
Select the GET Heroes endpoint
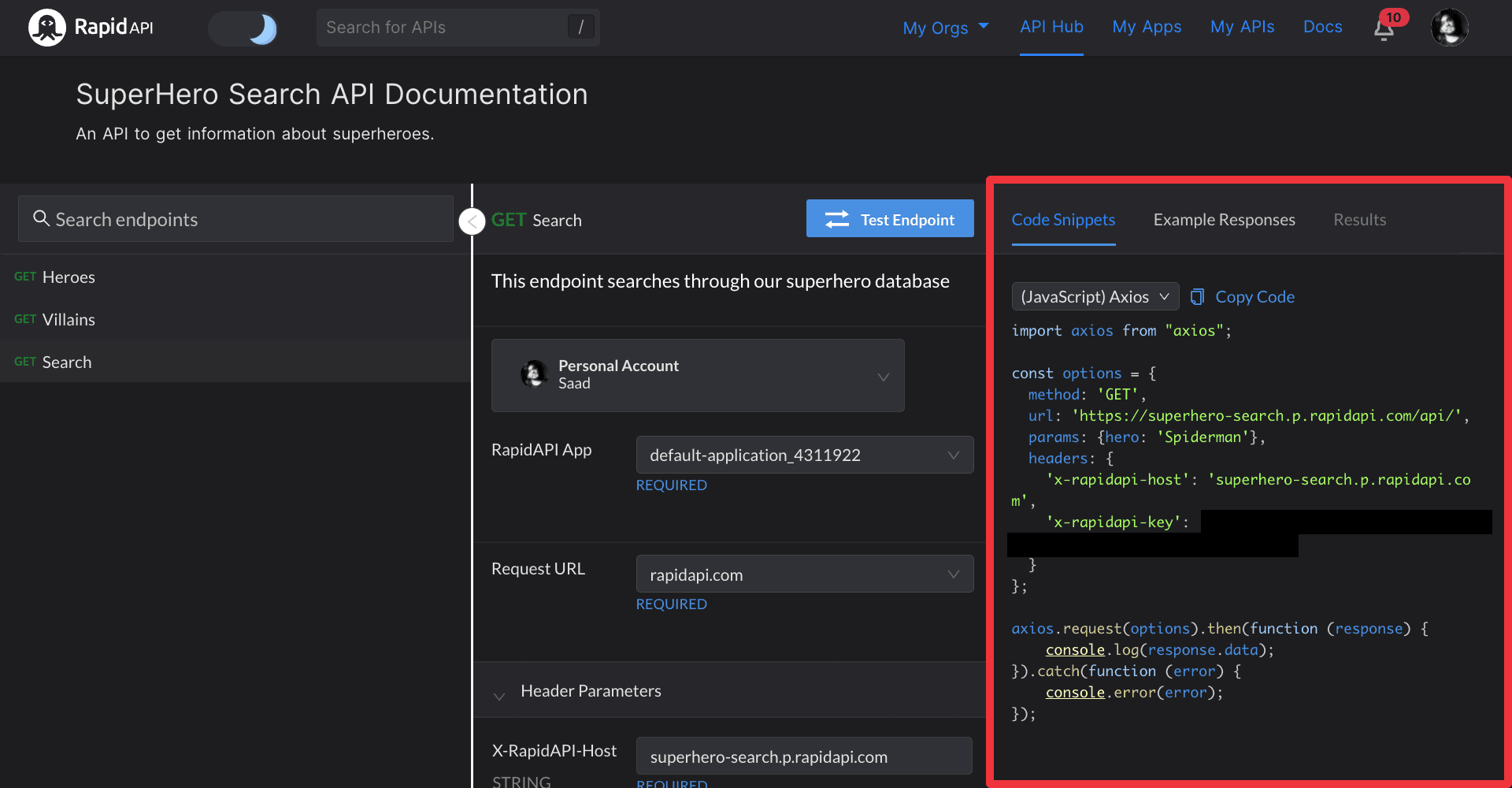click(x=235, y=277)
